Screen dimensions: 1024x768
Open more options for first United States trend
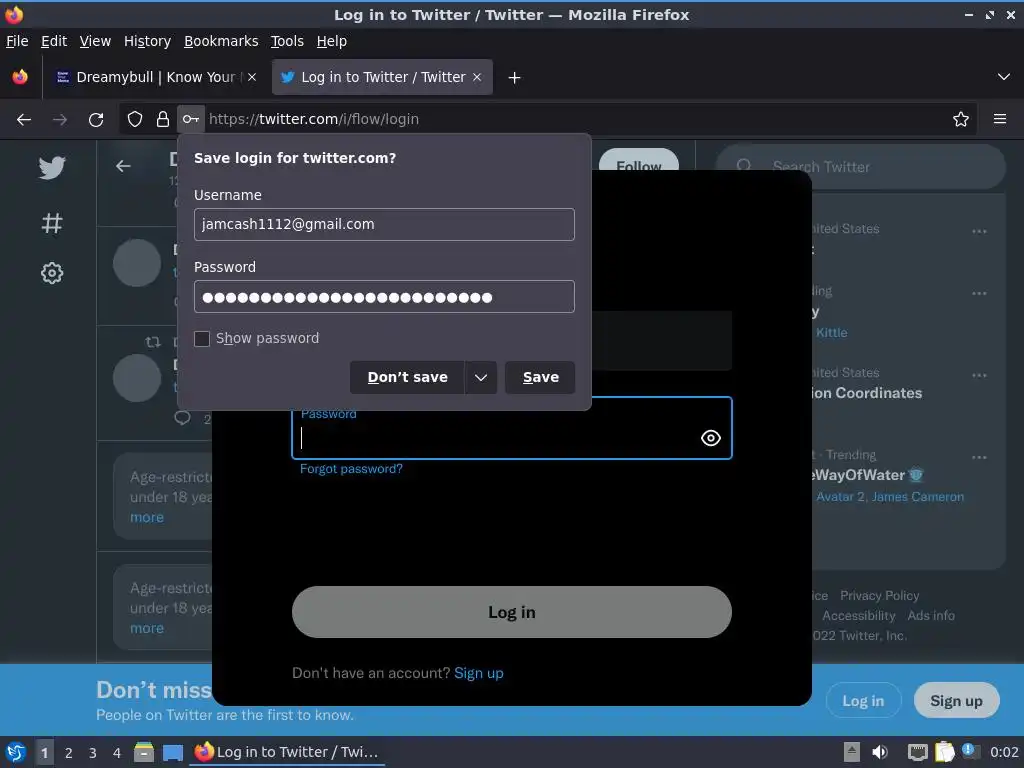(x=979, y=231)
